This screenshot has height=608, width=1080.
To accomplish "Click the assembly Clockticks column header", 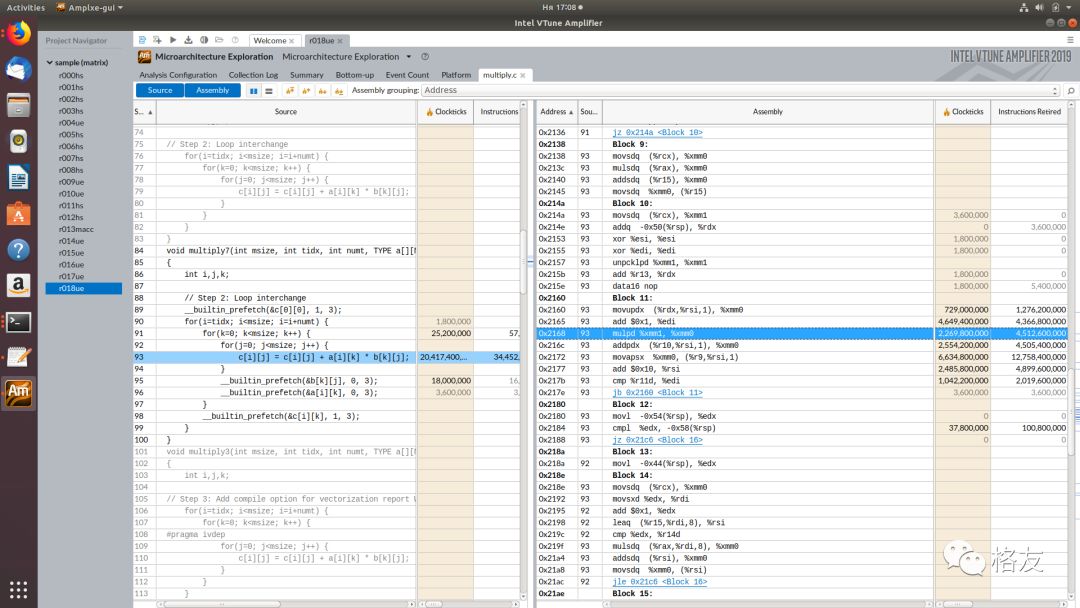I will (962, 112).
